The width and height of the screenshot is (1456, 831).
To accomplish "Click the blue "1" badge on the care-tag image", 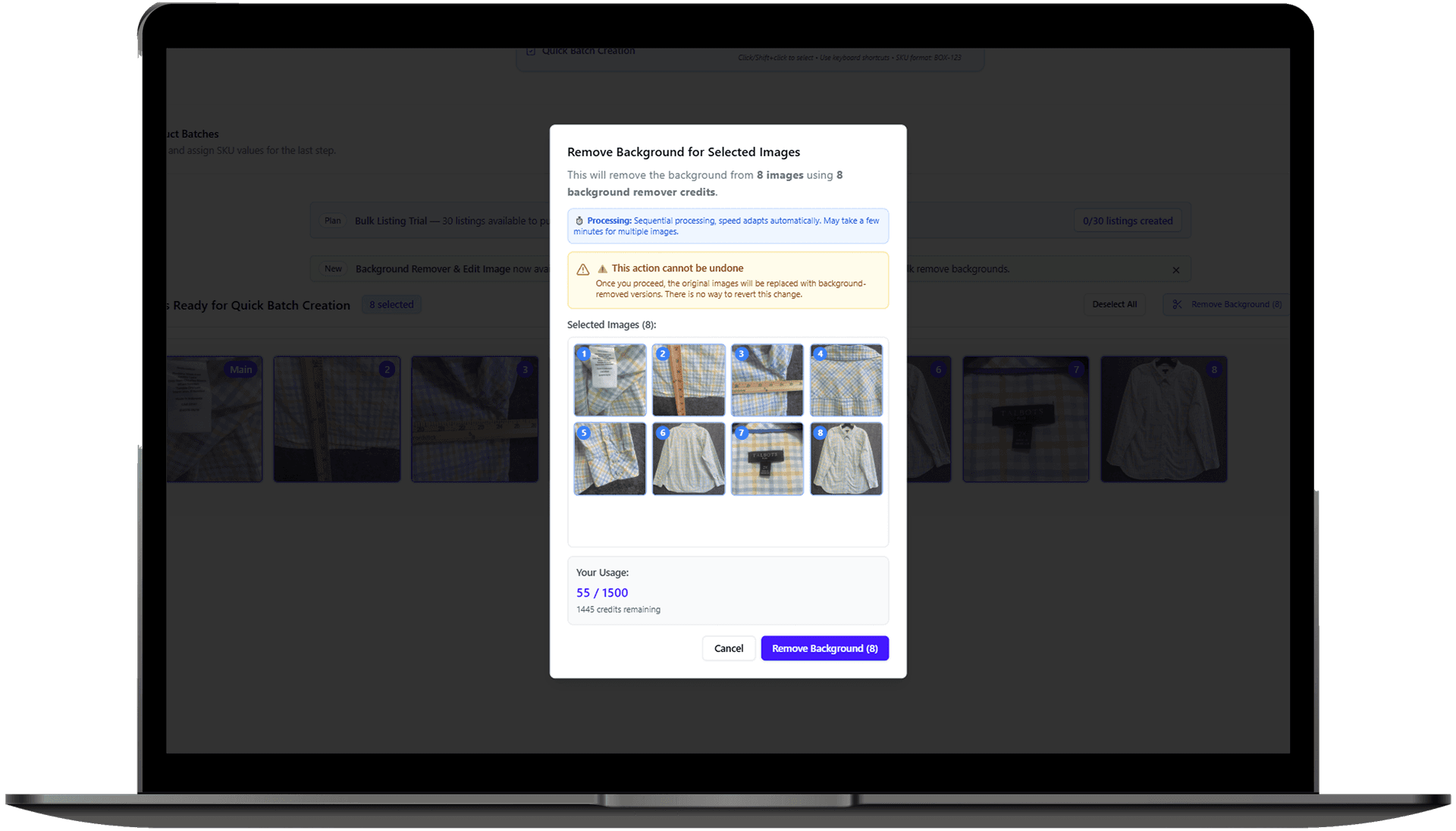I will (584, 353).
